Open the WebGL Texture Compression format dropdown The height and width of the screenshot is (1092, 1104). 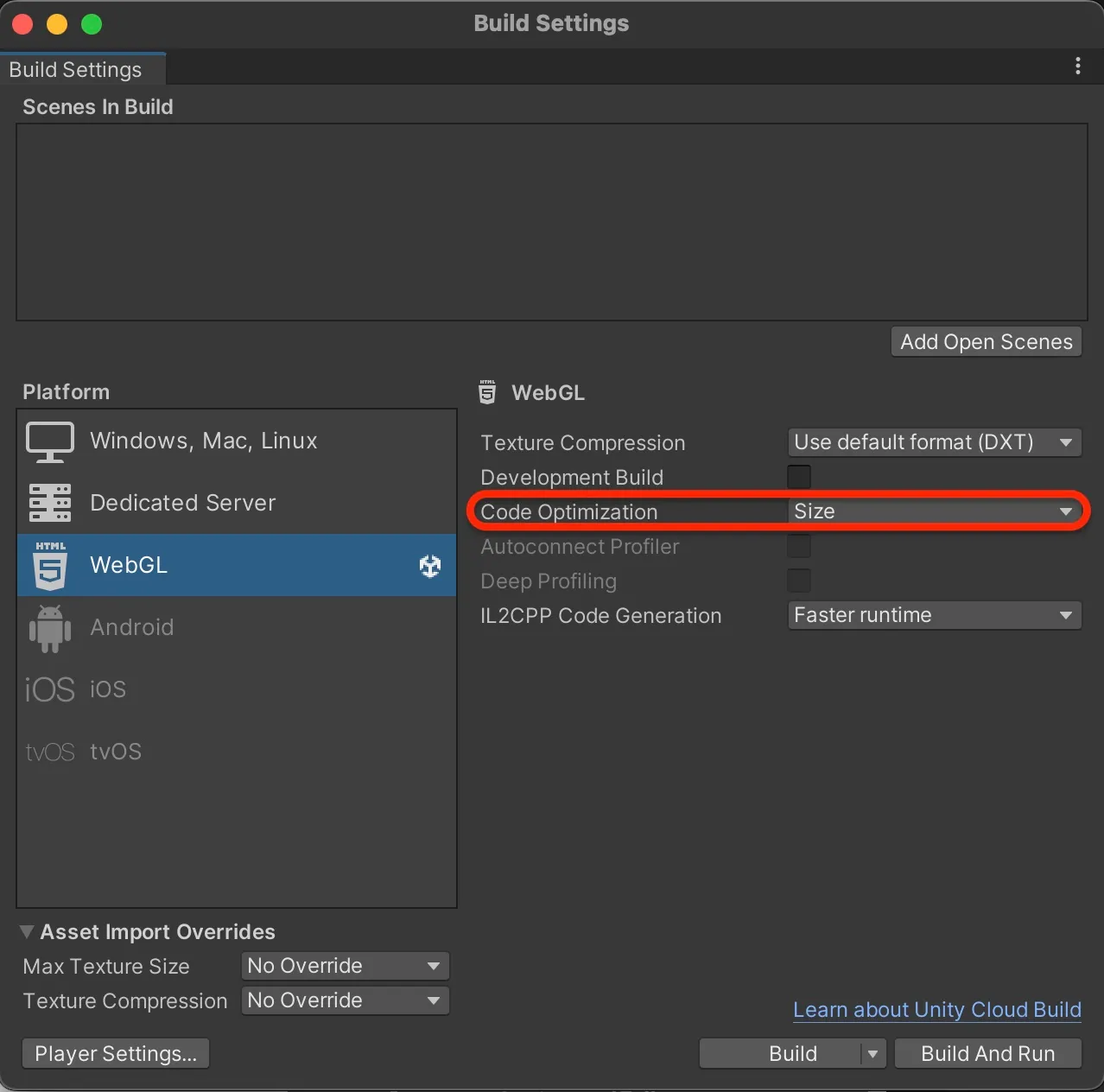point(935,442)
